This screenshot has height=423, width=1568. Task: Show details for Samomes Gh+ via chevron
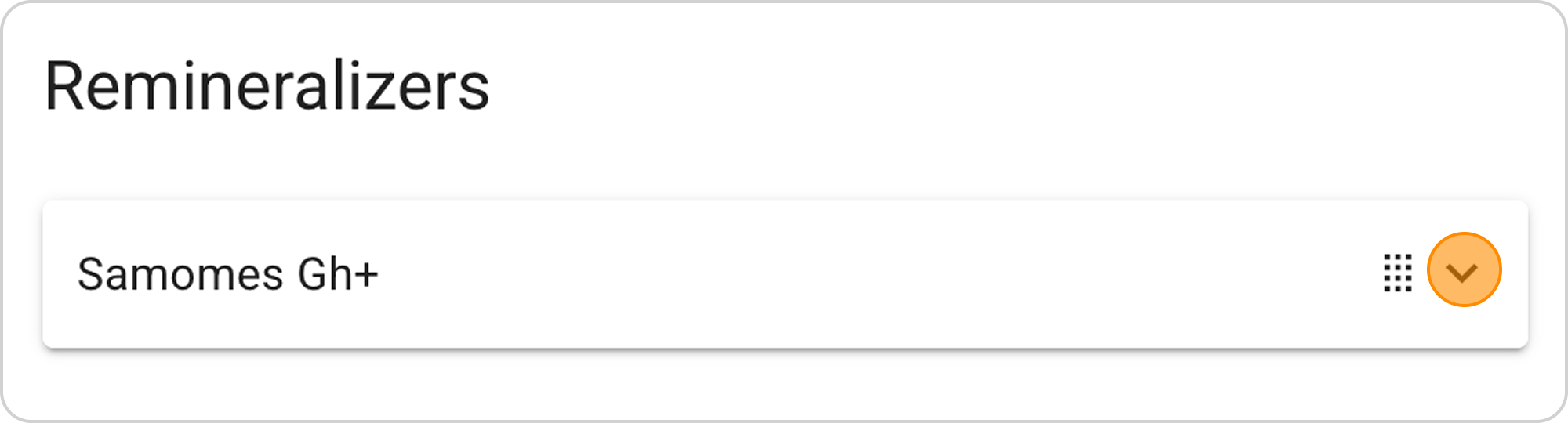(1463, 271)
